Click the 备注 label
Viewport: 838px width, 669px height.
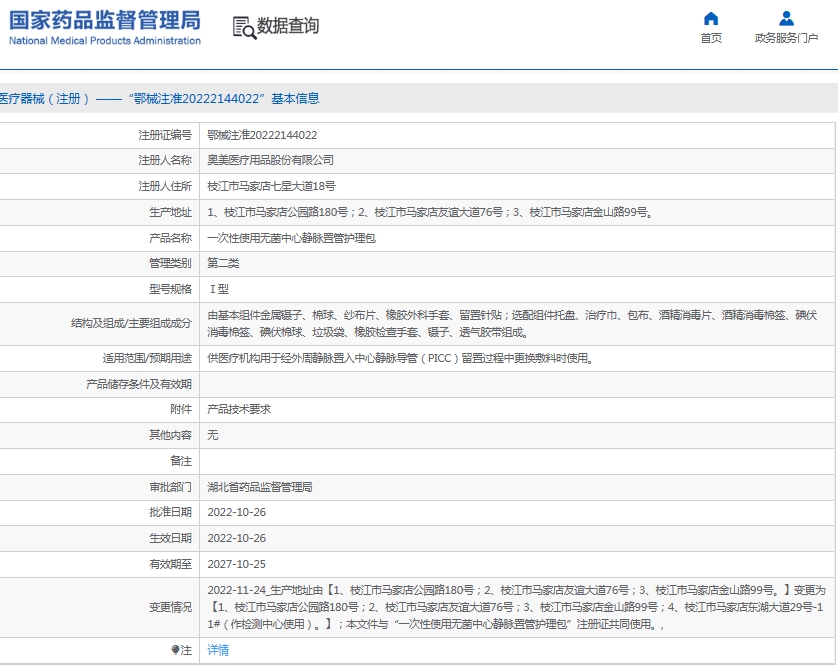(x=181, y=461)
